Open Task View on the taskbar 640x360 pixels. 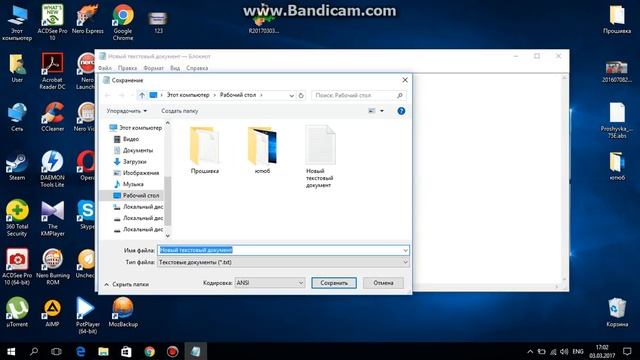pos(56,351)
